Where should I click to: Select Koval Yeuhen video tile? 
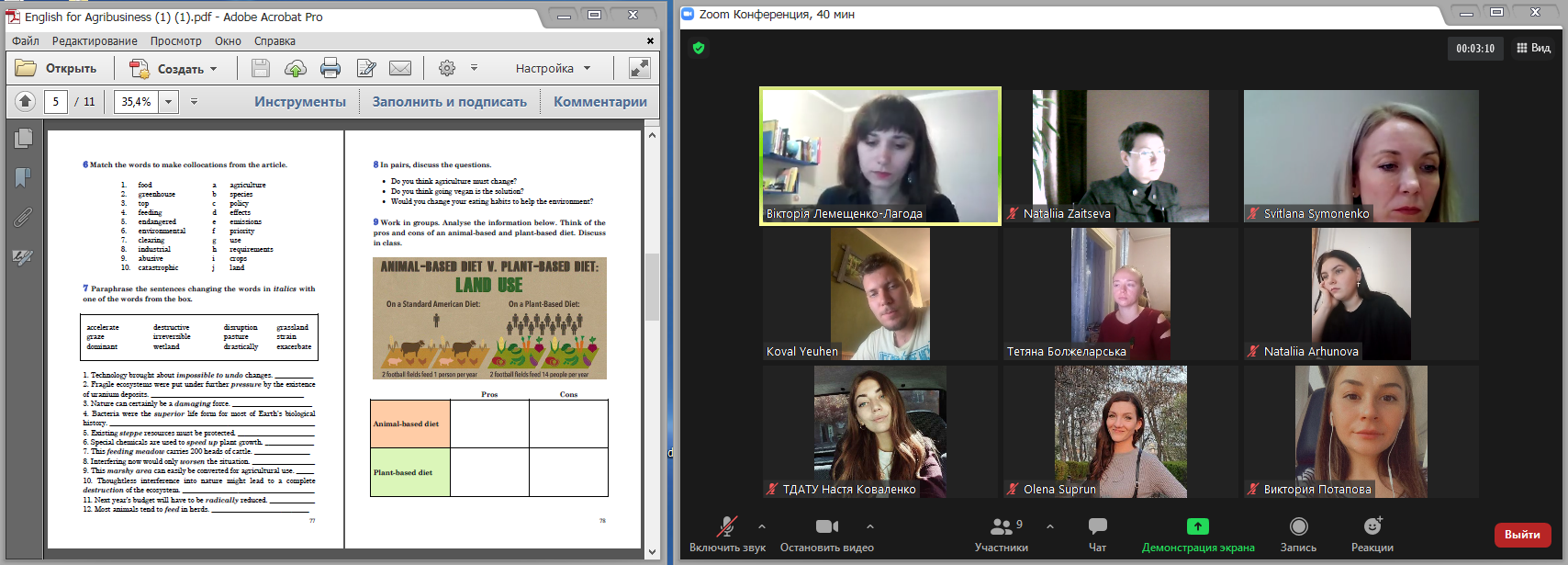point(880,294)
